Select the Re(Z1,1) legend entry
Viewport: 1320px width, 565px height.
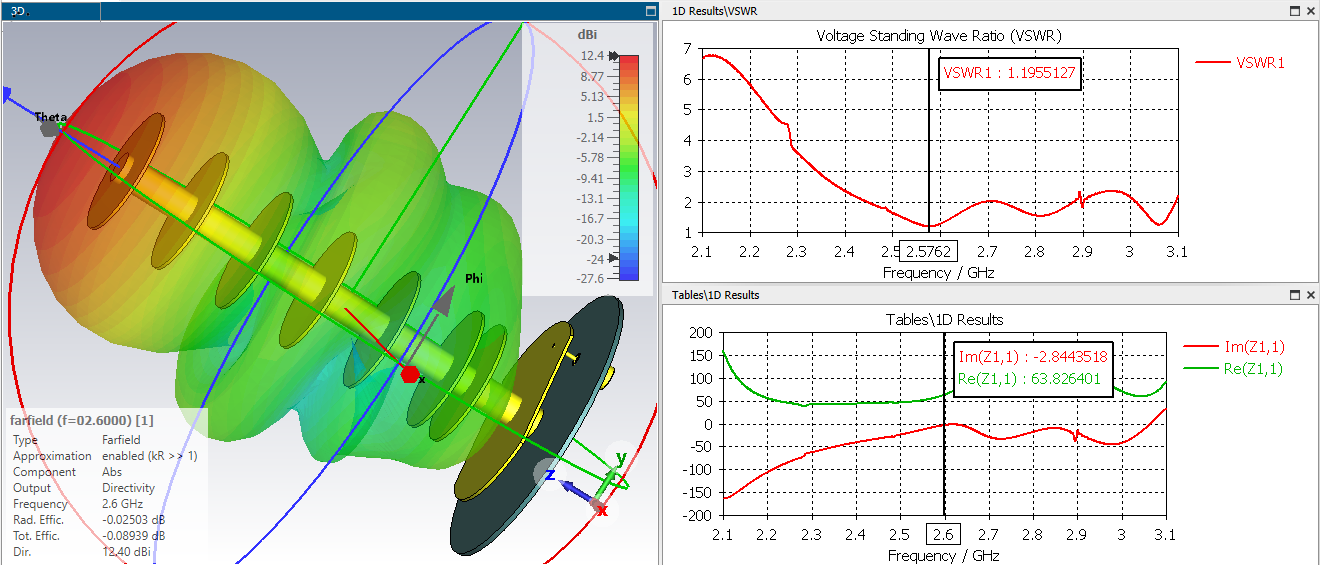click(1234, 369)
